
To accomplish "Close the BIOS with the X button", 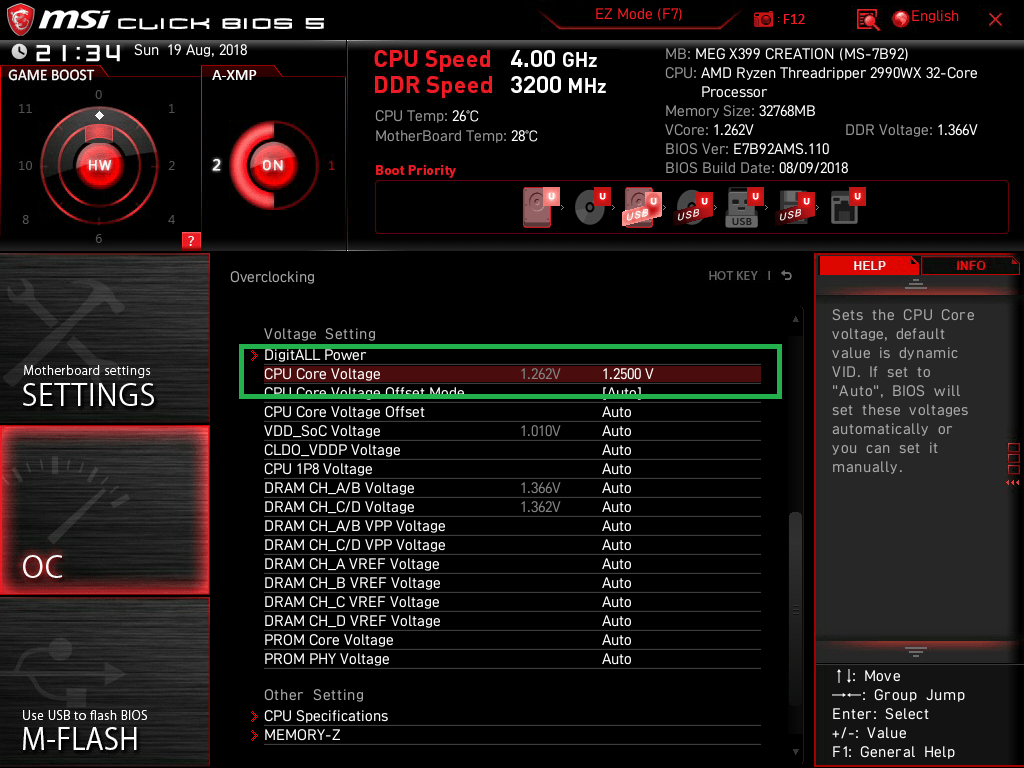I will [995, 20].
